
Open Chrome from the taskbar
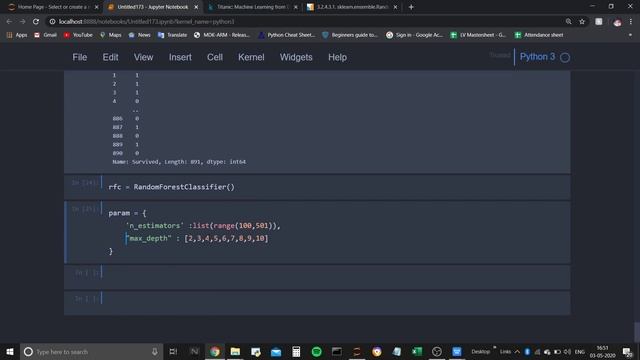pyautogui.click(x=215, y=351)
